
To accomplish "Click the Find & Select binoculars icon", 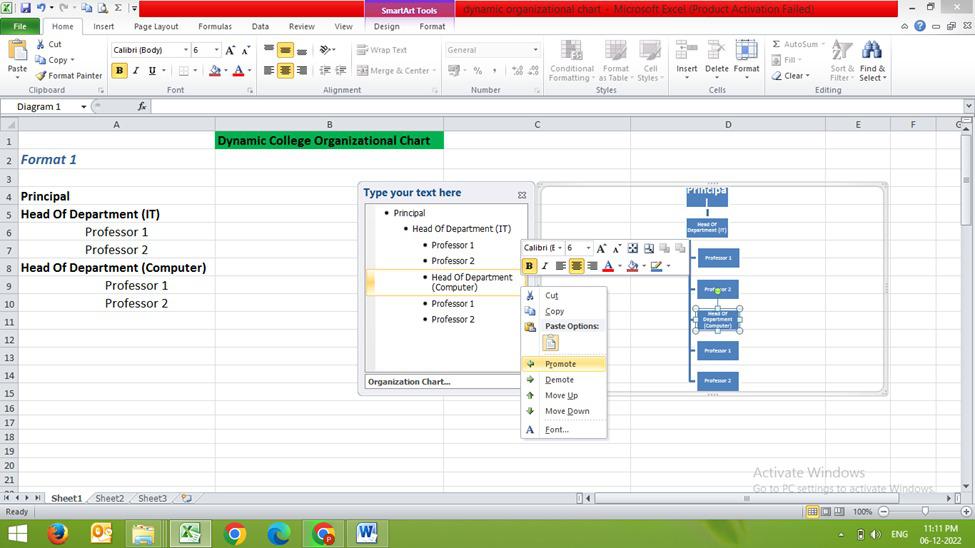I will [x=871, y=52].
